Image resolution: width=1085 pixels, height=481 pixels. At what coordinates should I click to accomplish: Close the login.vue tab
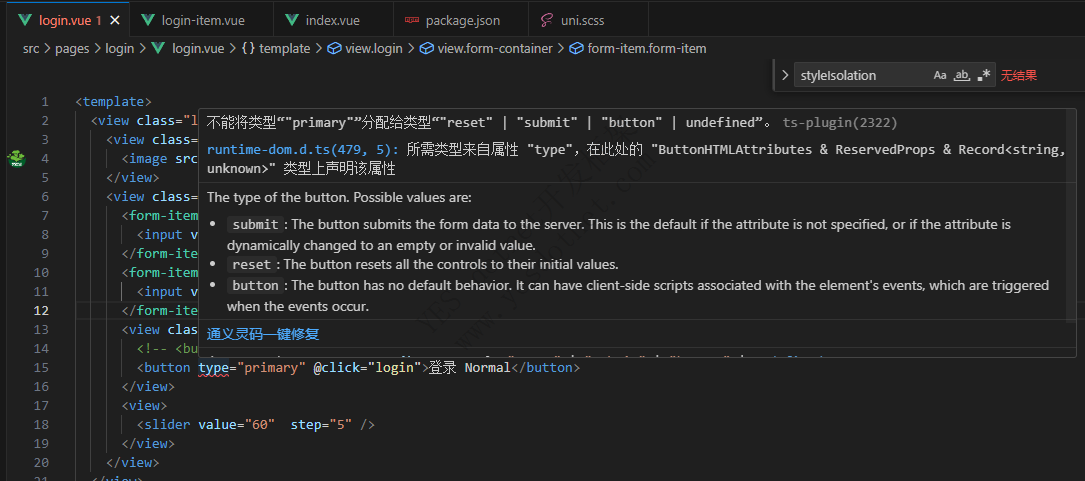tap(115, 20)
